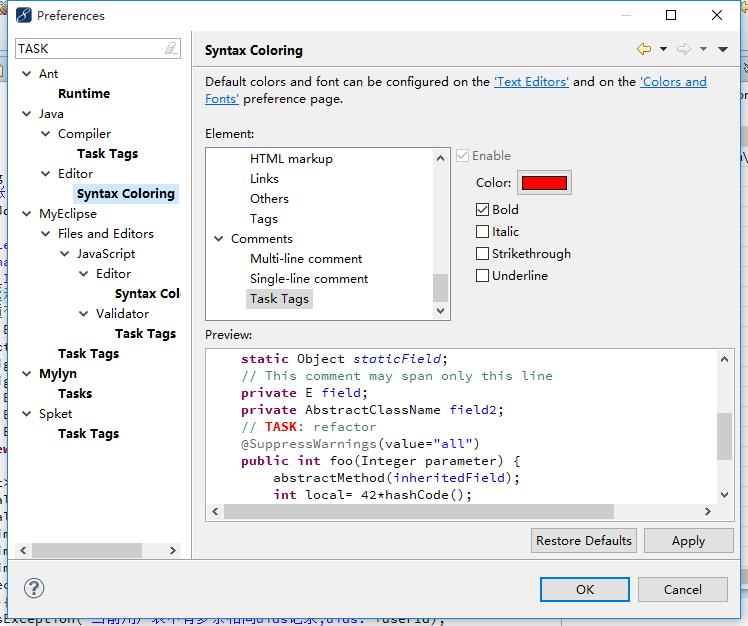
Task: Click the help question mark icon
Action: coord(34,588)
